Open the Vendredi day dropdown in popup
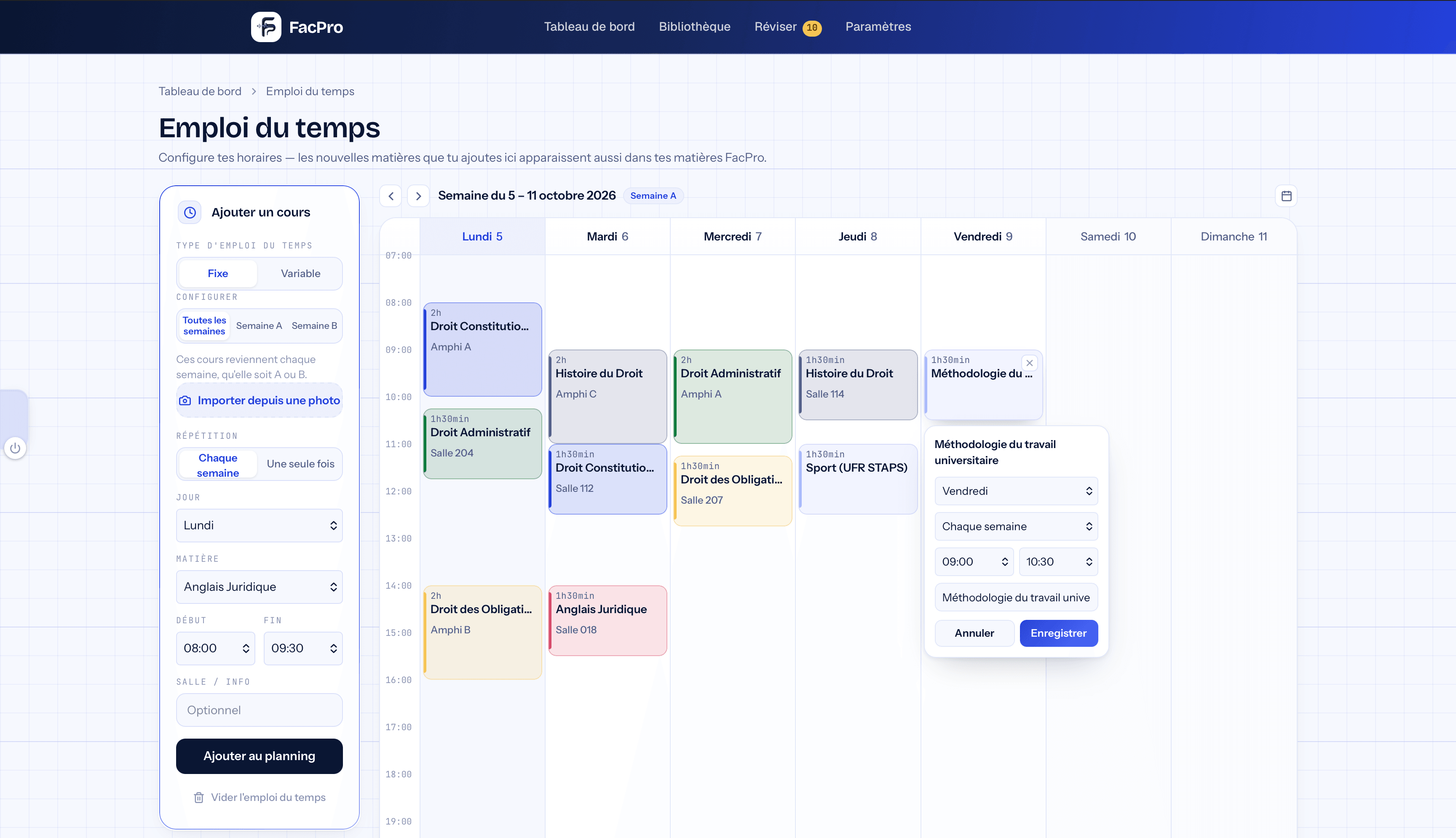The image size is (1456, 838). tap(1016, 491)
